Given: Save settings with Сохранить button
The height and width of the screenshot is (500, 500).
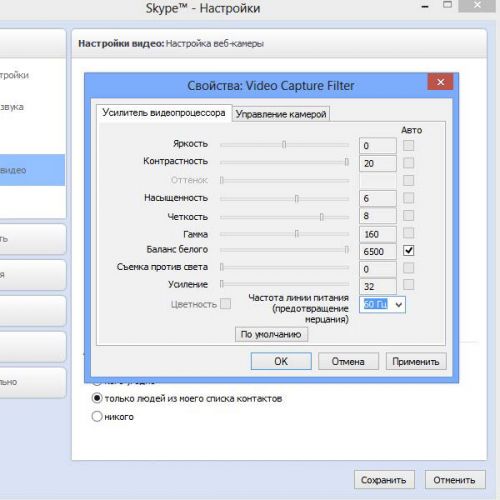Looking at the screenshot, I should [x=384, y=480].
